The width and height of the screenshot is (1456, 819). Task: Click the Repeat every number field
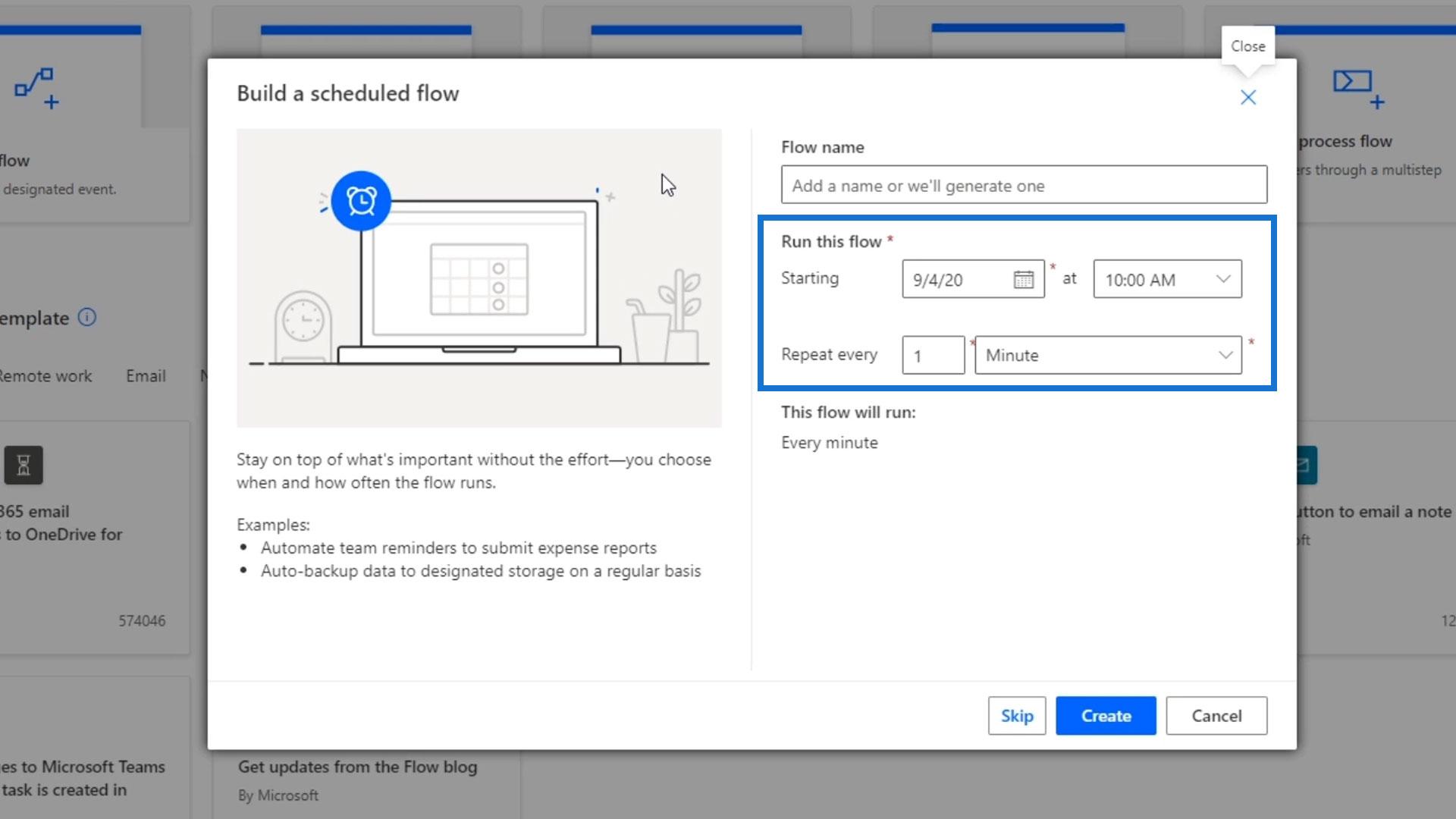click(x=932, y=356)
